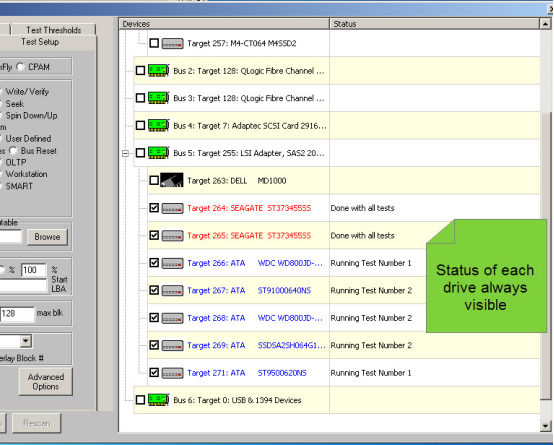Open the Test Setup tab
The width and height of the screenshot is (554, 445).
pyautogui.click(x=40, y=42)
